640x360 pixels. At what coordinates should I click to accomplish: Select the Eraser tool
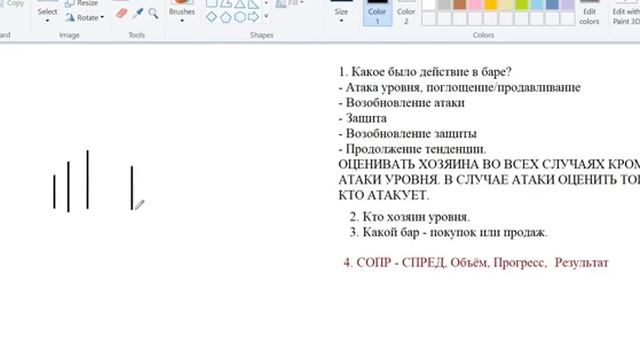pyautogui.click(x=121, y=13)
